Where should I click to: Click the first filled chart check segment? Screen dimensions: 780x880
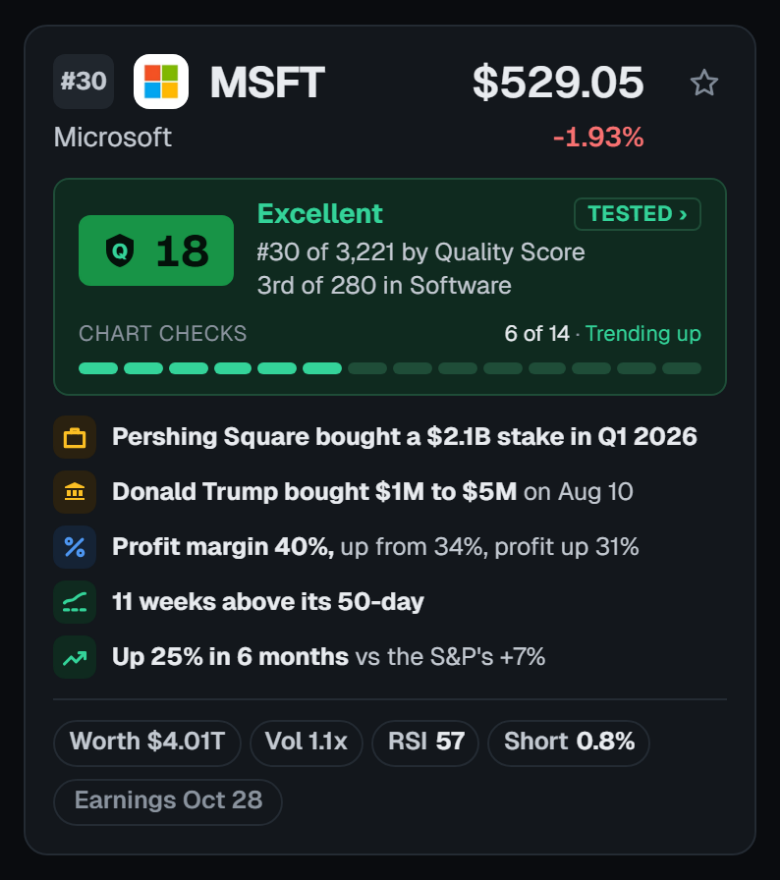click(98, 368)
